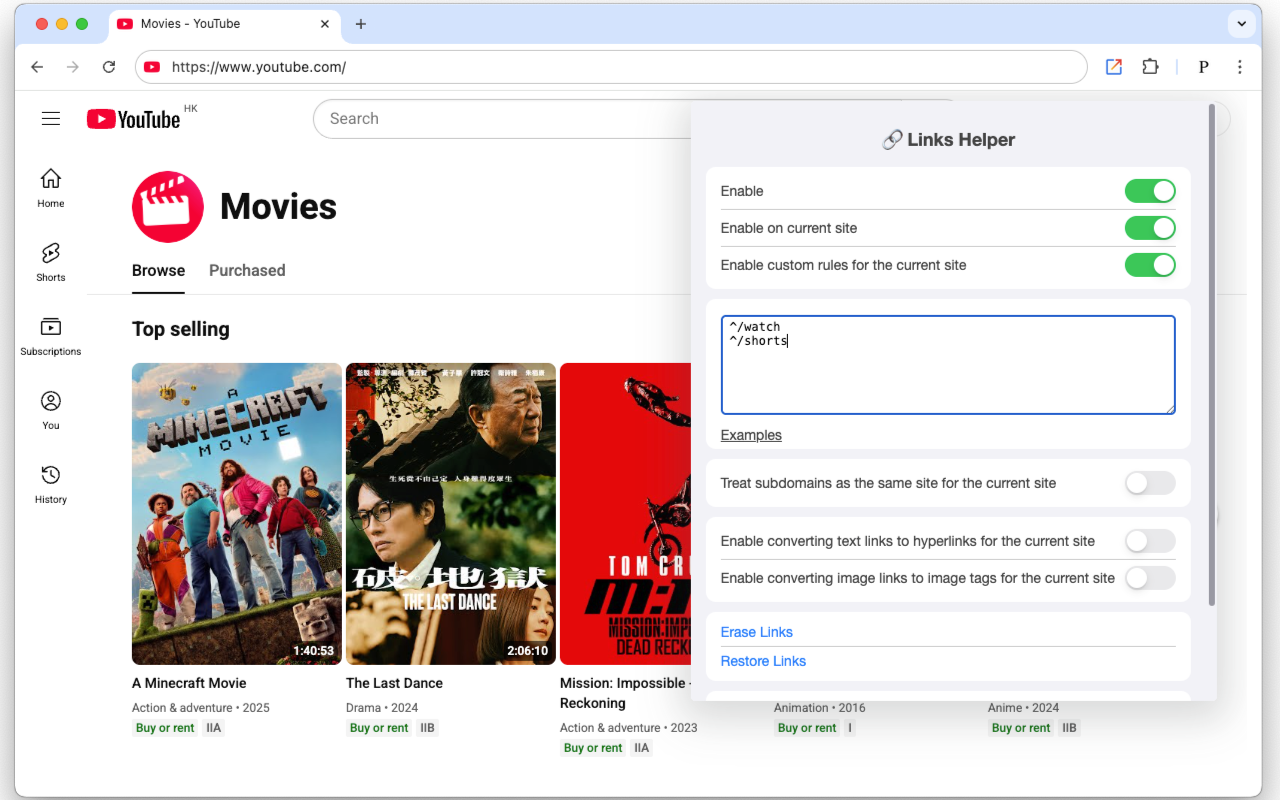
Task: Focus the YouTube Search field
Action: click(x=500, y=119)
